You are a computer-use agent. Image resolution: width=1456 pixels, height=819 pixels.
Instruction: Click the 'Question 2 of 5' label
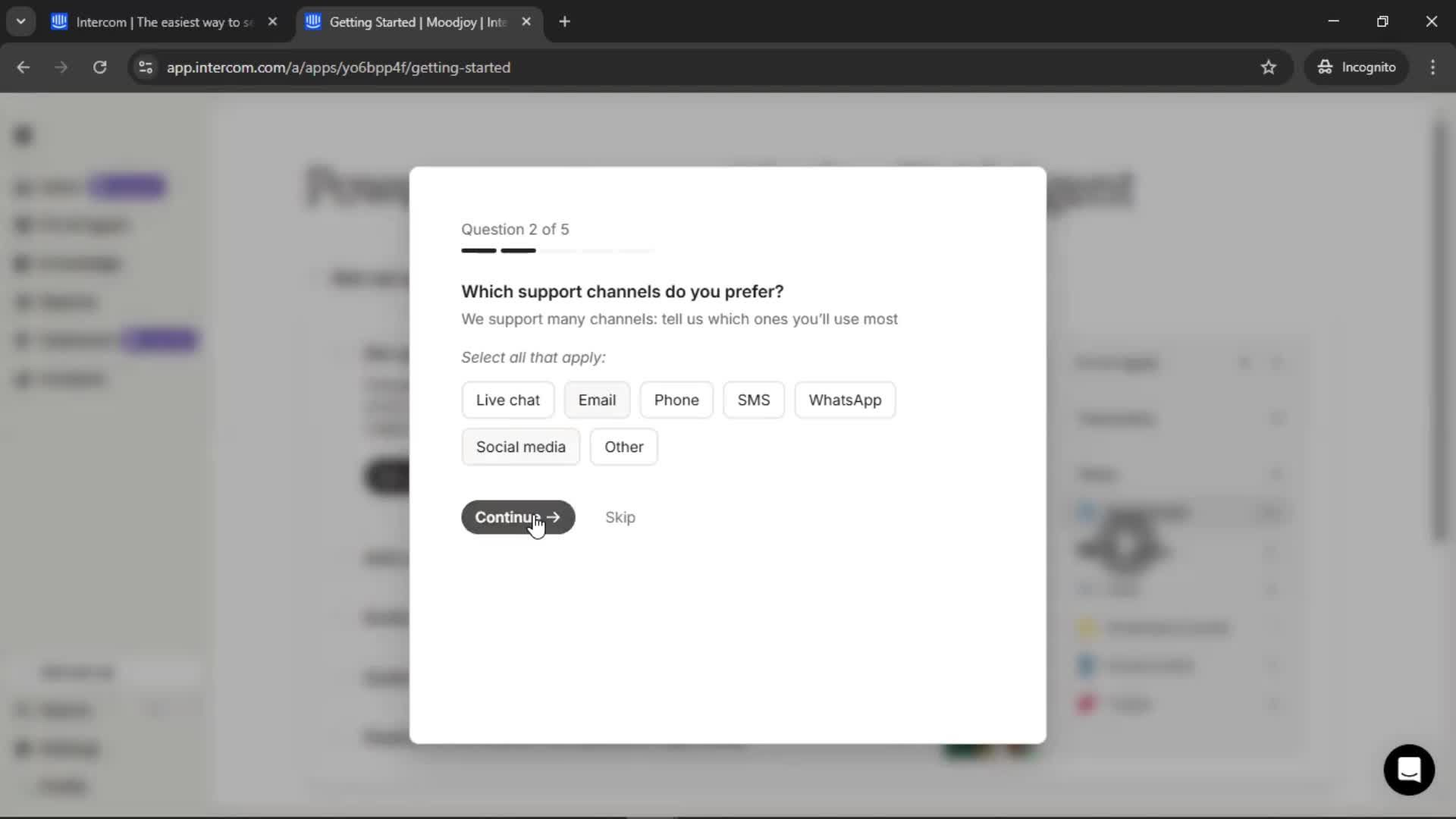tap(515, 229)
